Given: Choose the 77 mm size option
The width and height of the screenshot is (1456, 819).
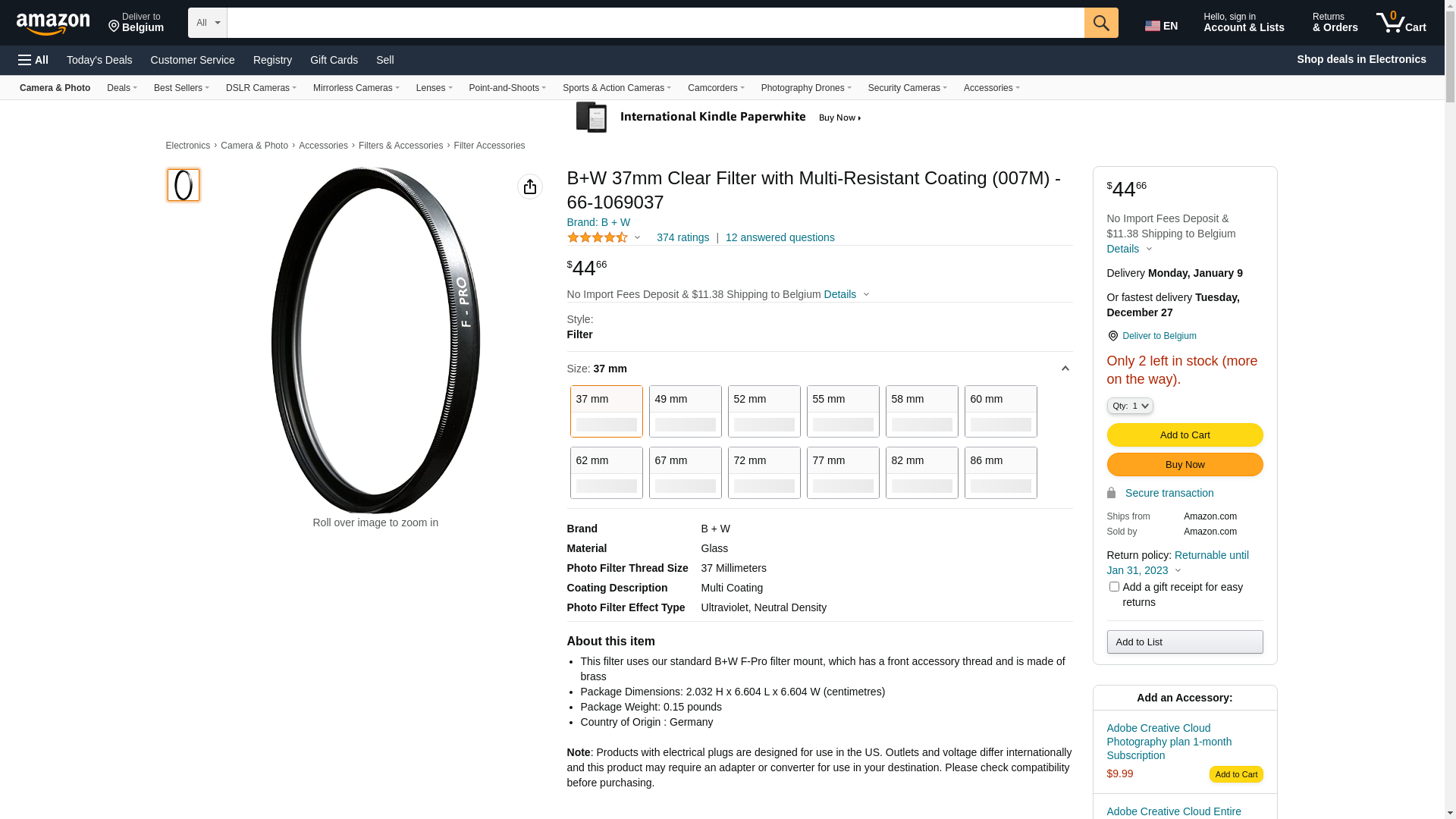Looking at the screenshot, I should tap(843, 472).
